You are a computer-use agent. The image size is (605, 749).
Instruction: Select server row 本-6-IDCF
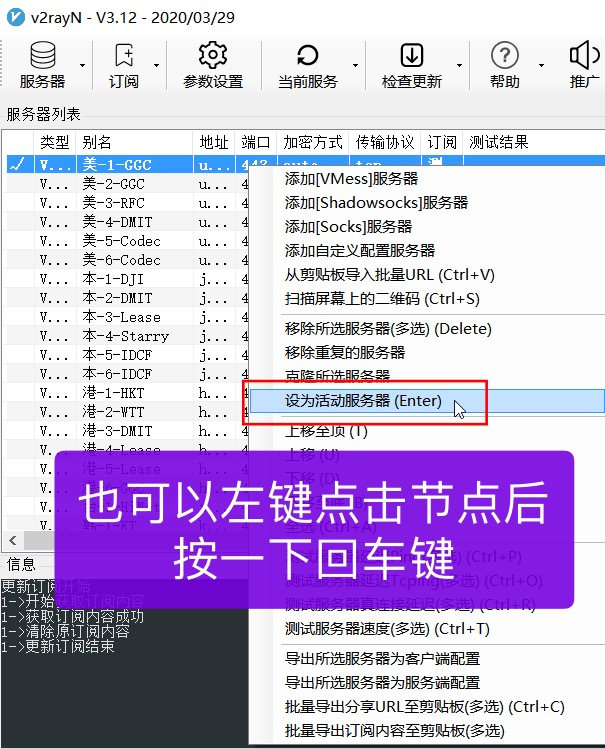point(117,374)
